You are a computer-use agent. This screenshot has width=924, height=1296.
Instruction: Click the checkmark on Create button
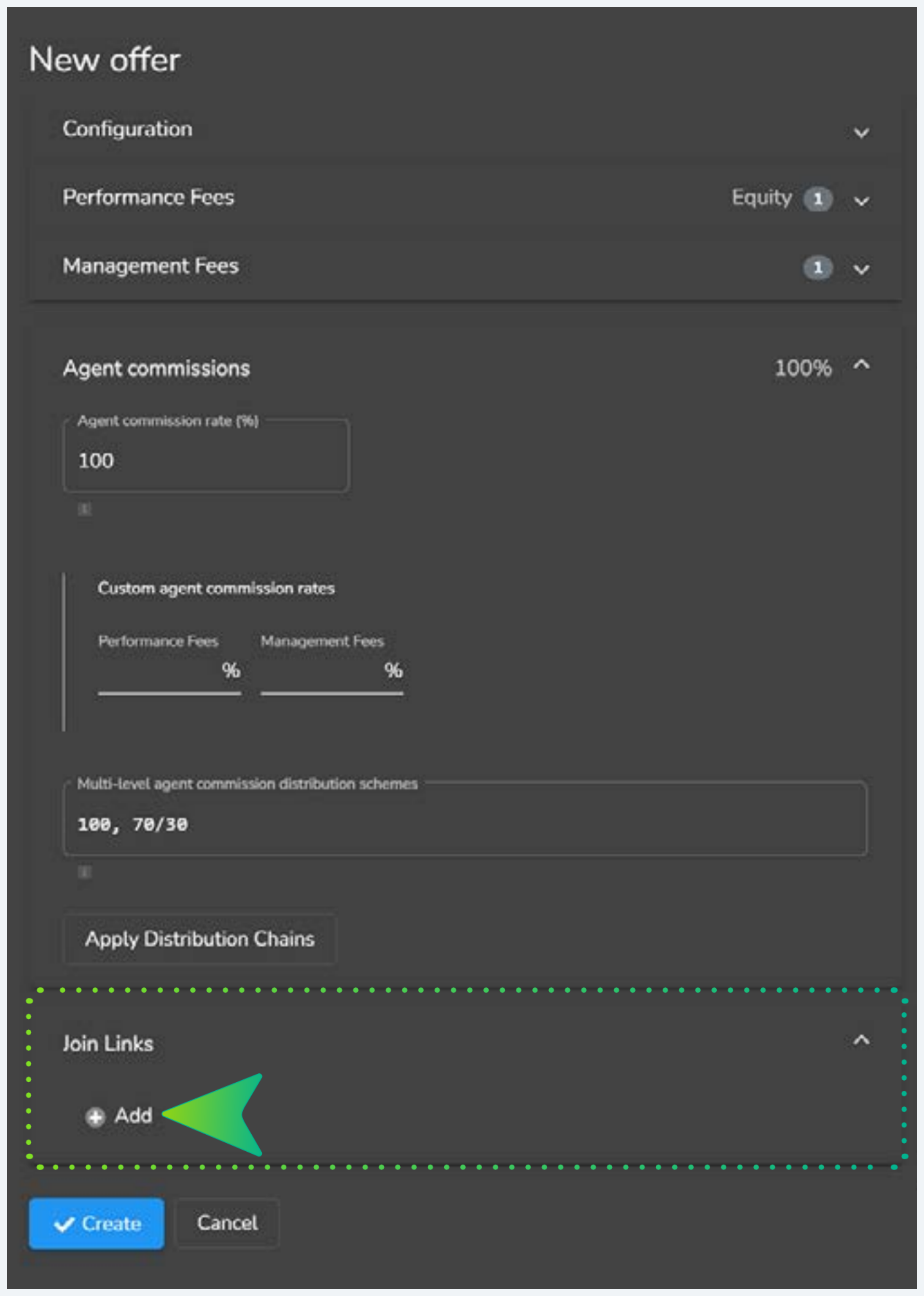(x=64, y=1224)
